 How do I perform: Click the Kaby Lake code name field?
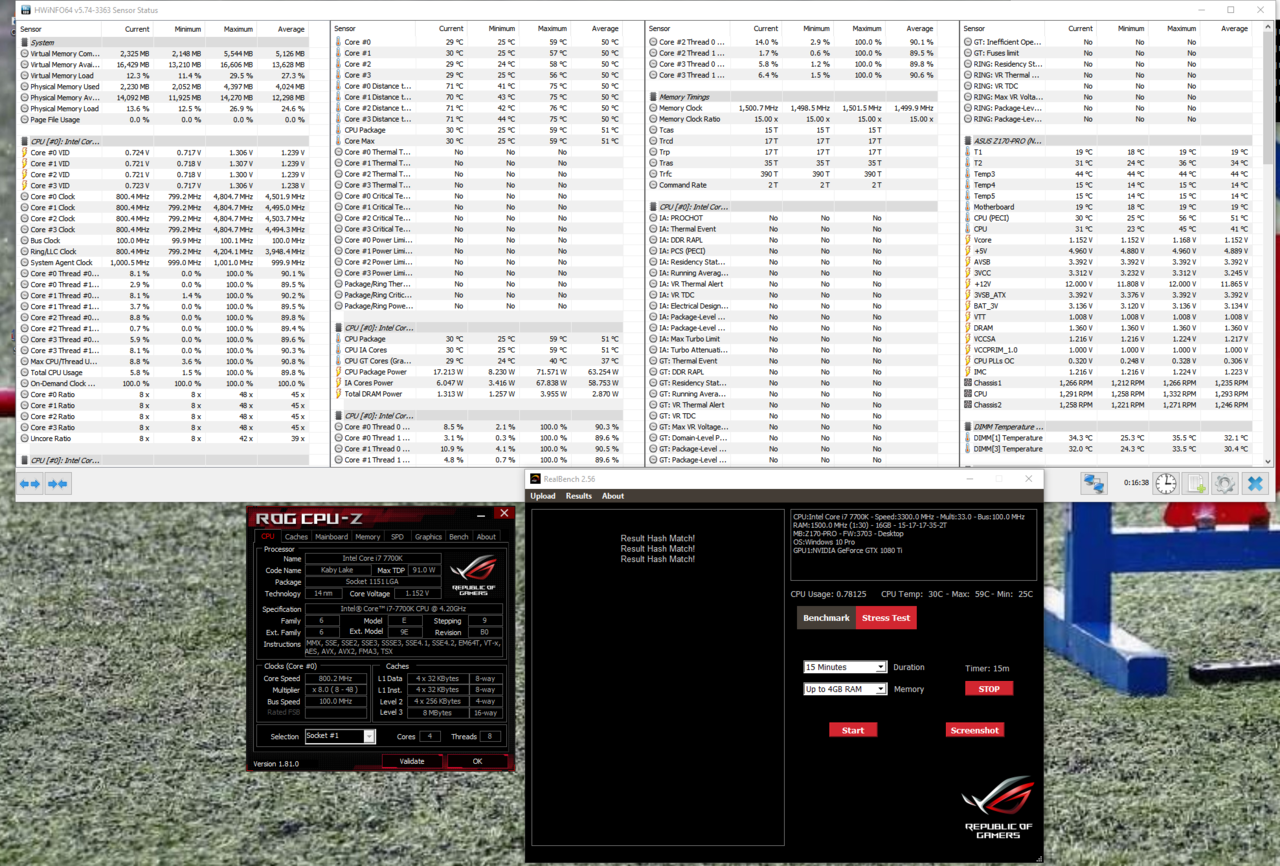click(337, 570)
